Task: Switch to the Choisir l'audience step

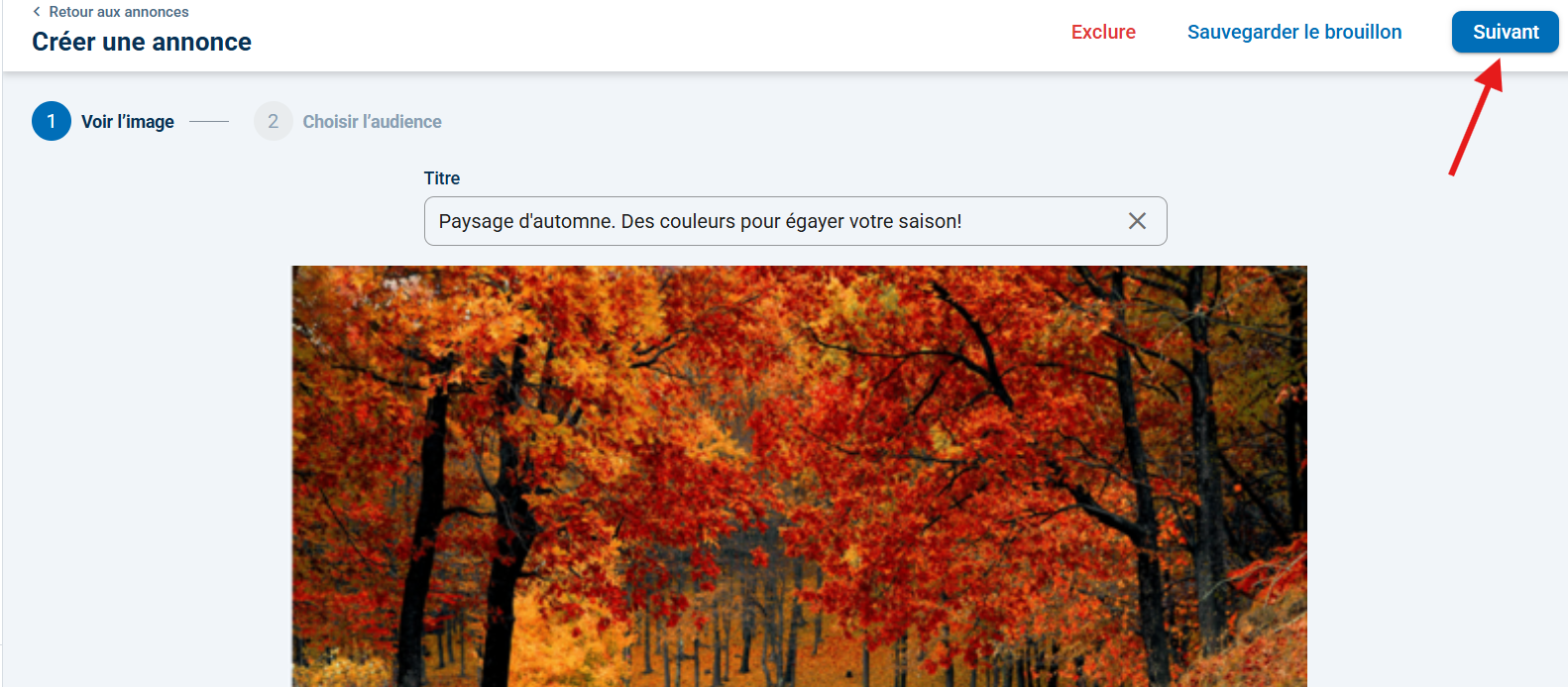Action: point(373,122)
